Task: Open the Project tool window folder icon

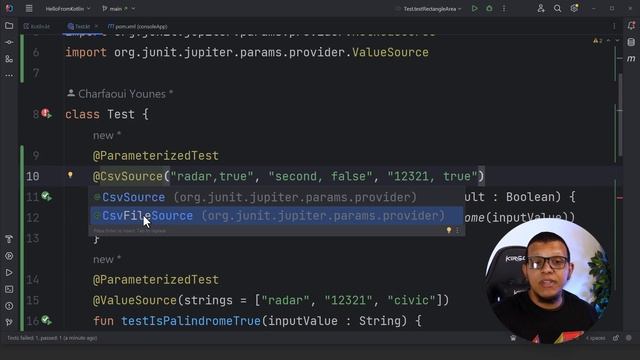Action: [9, 26]
